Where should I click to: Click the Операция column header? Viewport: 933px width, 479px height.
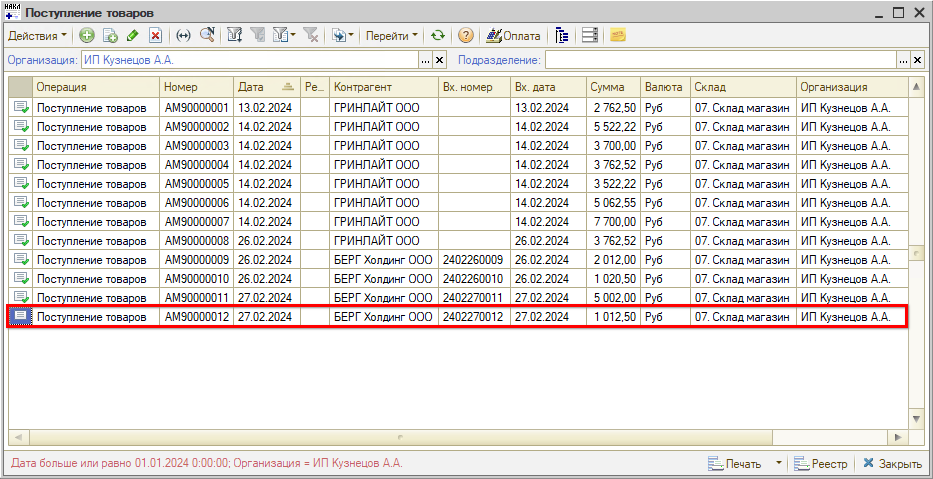[x=95, y=87]
